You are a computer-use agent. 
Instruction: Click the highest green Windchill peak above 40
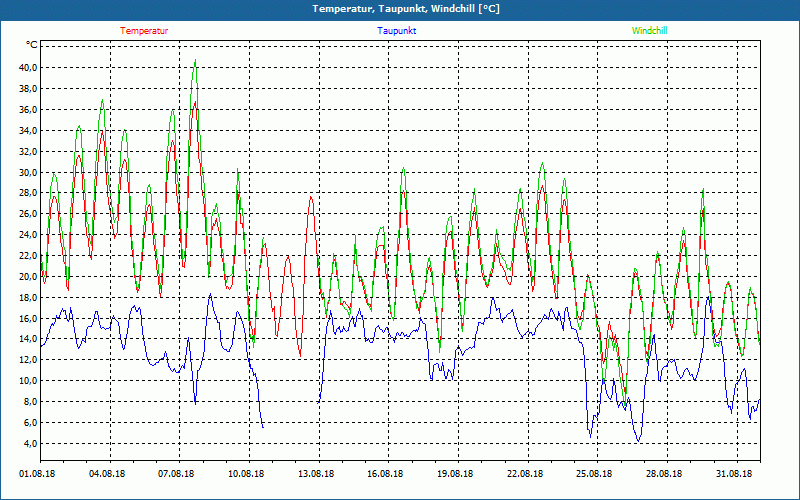click(x=195, y=61)
